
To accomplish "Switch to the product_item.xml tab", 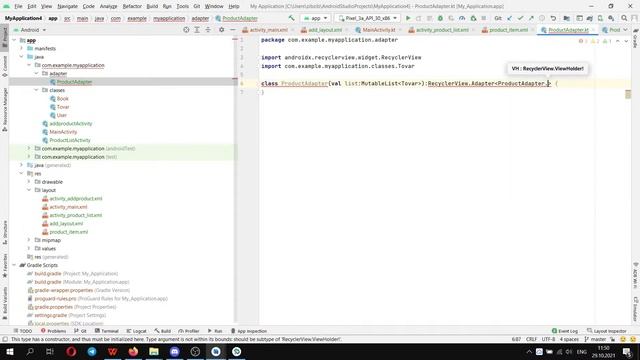I will (508, 30).
